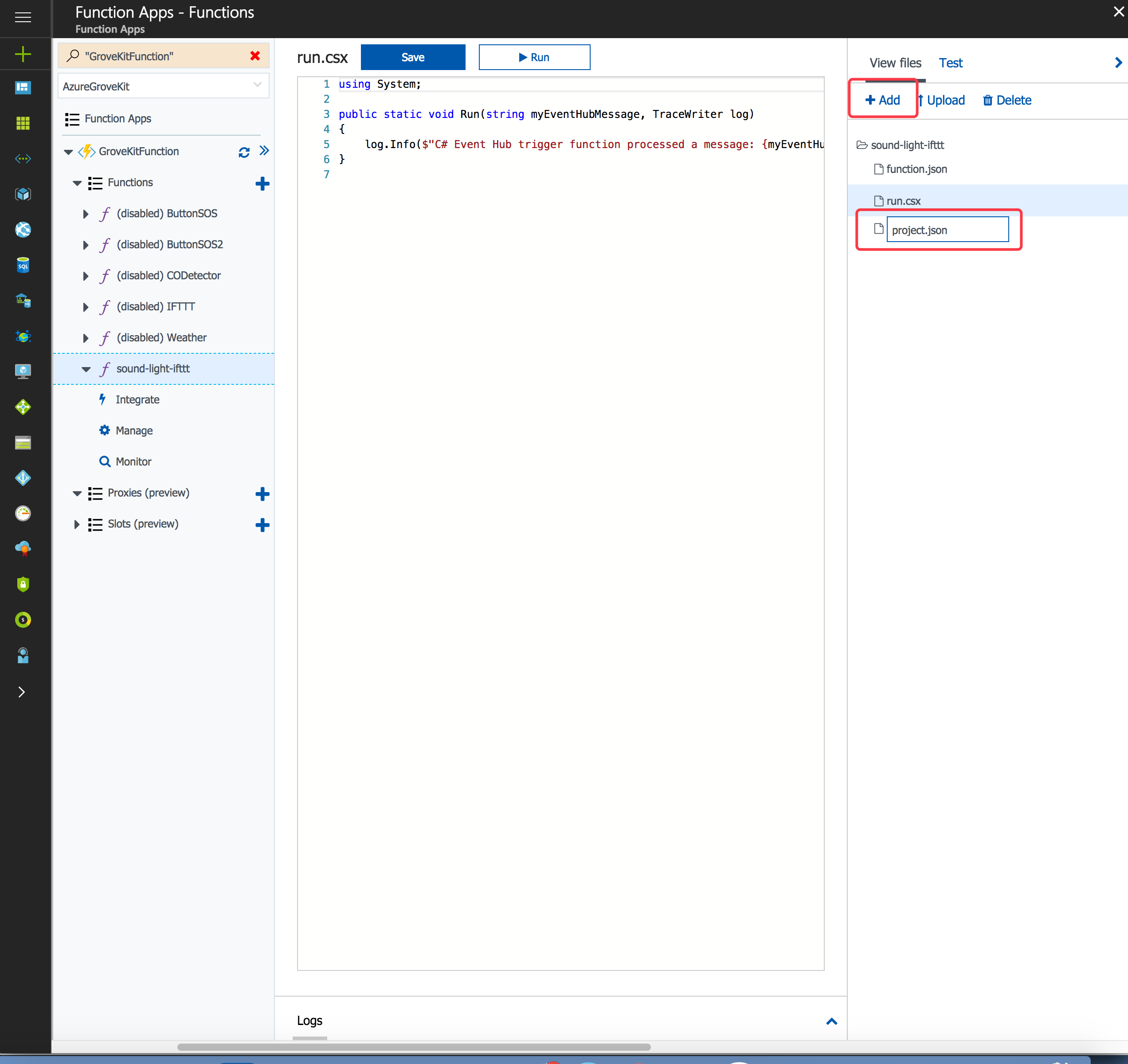Switch to the Test tab
The image size is (1128, 1064).
click(950, 63)
